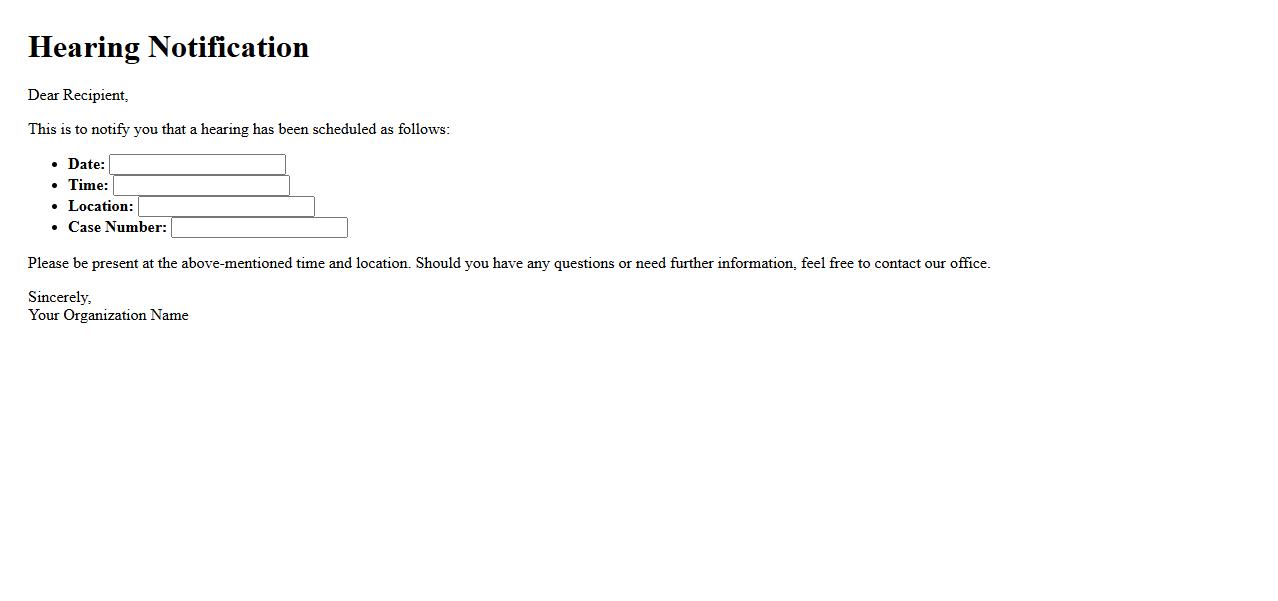Click the "Dear Recipient," greeting
This screenshot has width=1278, height=601.
[78, 95]
